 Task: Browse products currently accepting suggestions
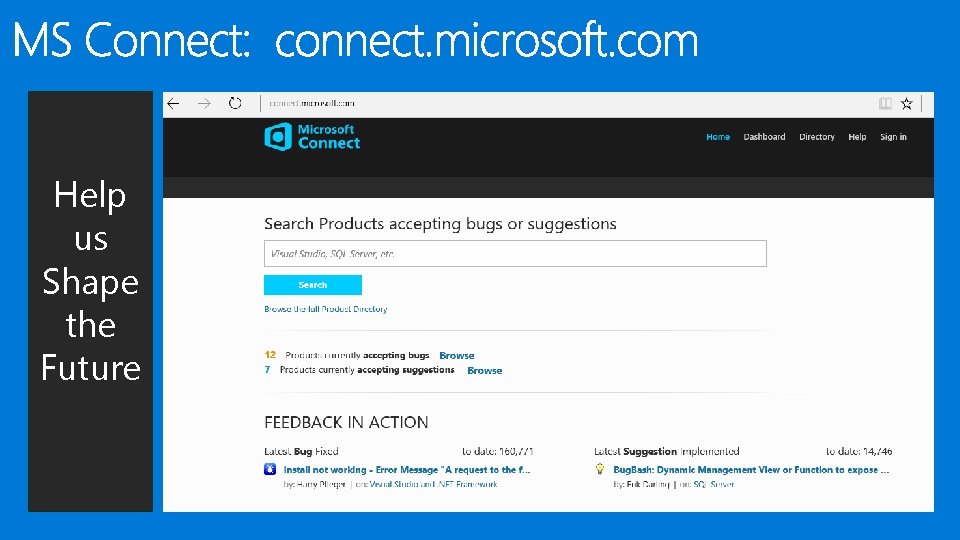tap(485, 371)
